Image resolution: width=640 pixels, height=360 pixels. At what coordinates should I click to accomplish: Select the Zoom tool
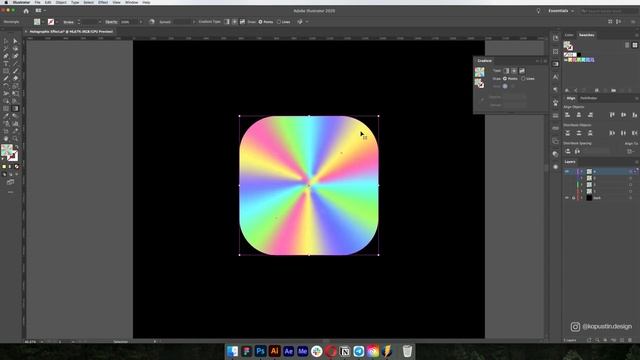click(x=16, y=139)
